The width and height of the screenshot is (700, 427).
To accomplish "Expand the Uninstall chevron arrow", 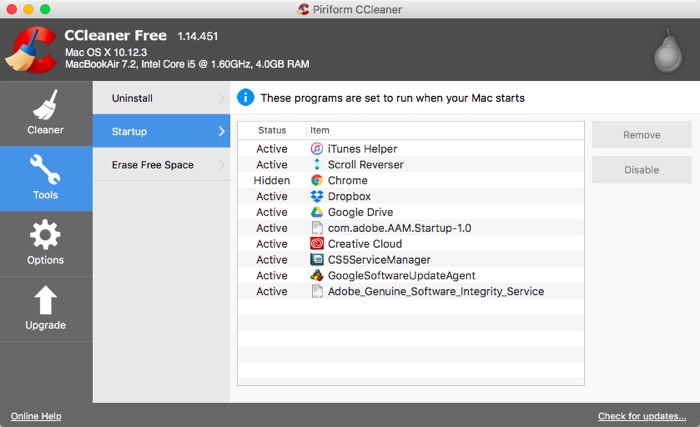I will (x=221, y=98).
